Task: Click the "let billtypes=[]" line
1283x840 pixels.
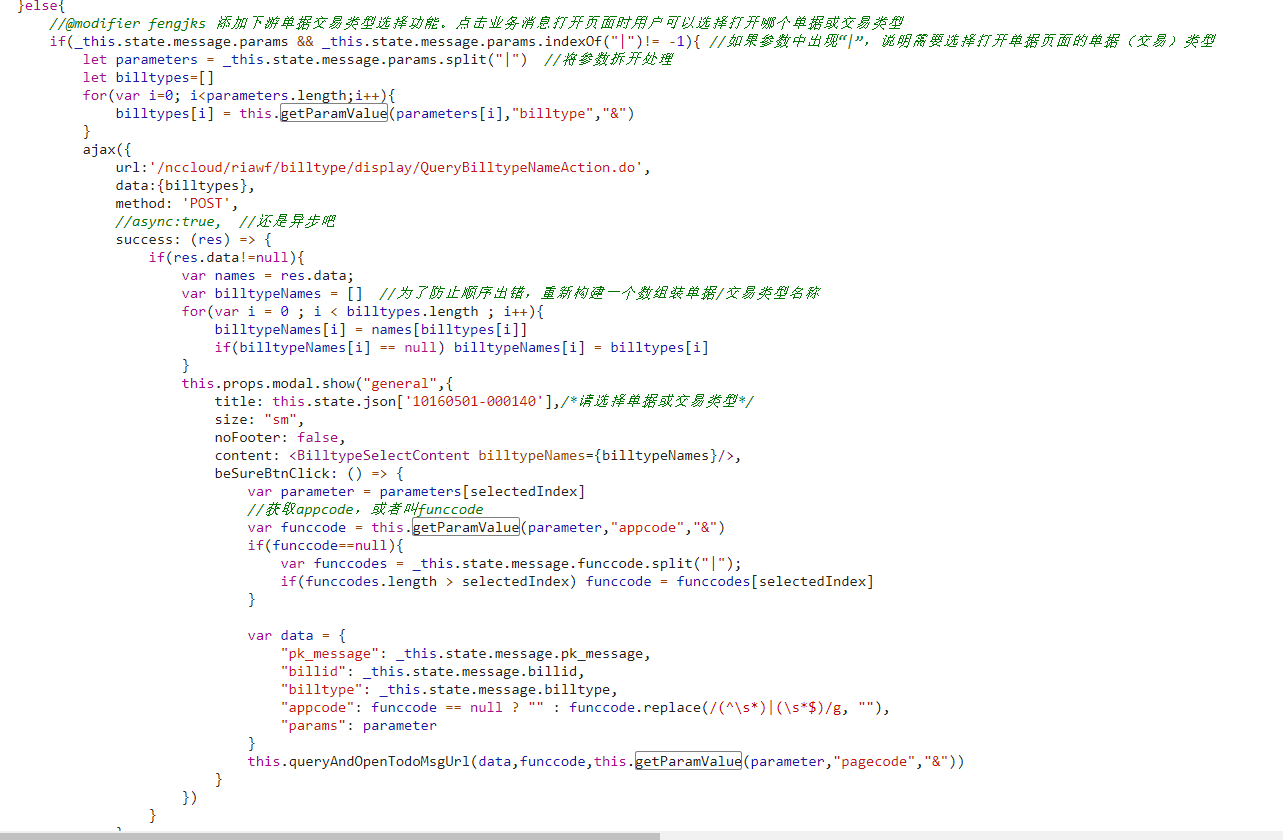Action: [148, 77]
